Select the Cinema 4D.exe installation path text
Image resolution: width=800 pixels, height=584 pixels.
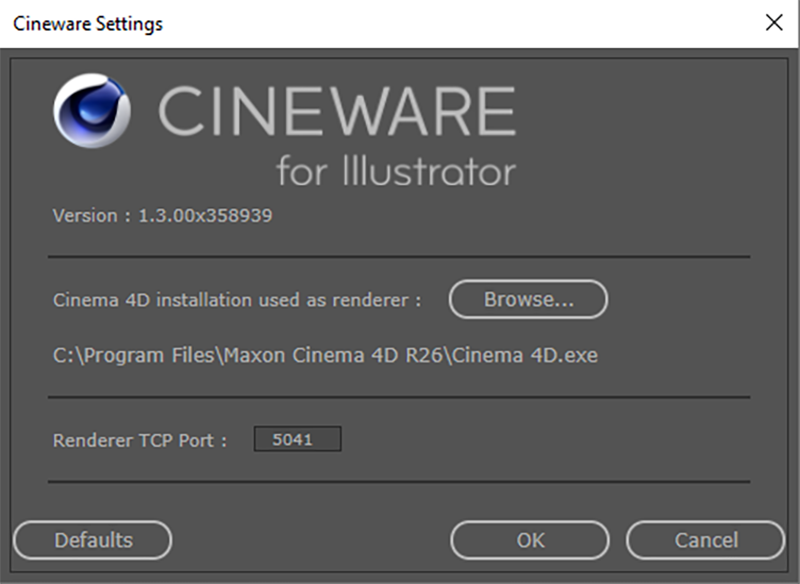tap(325, 356)
